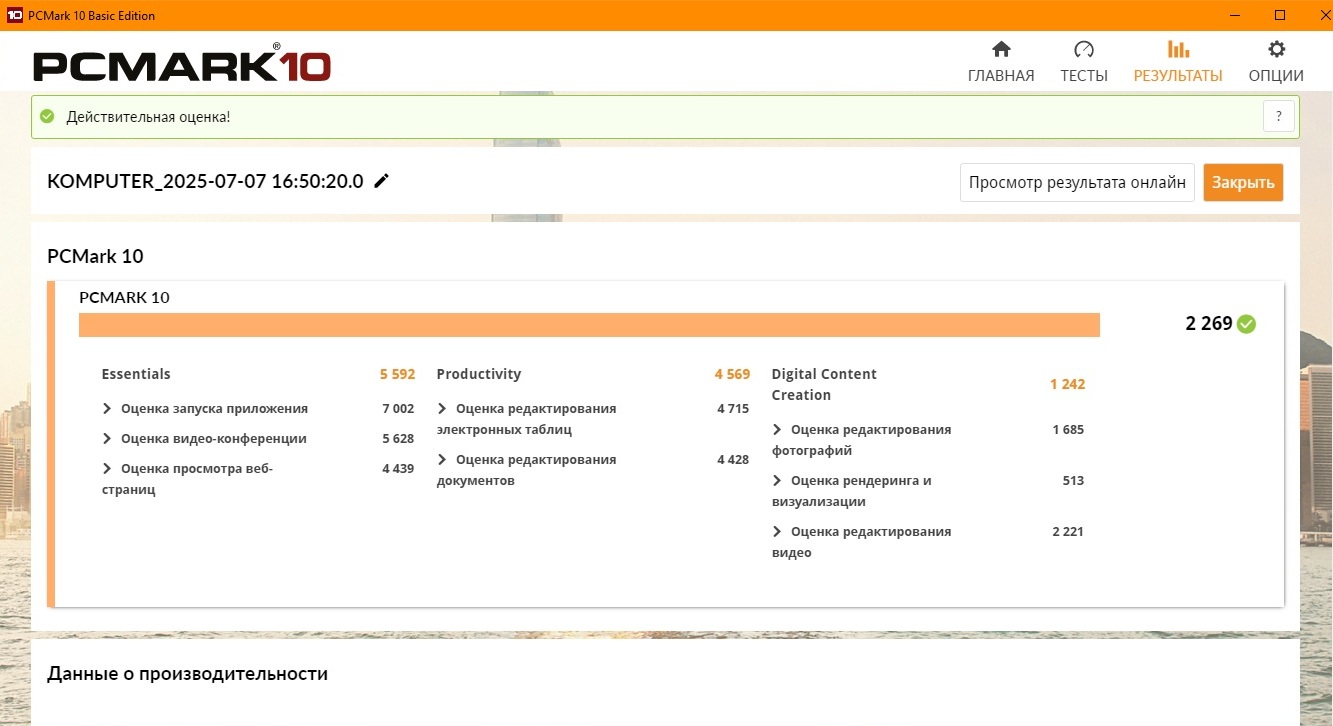
Task: Expand Оценка редактирования видео
Action: [777, 532]
